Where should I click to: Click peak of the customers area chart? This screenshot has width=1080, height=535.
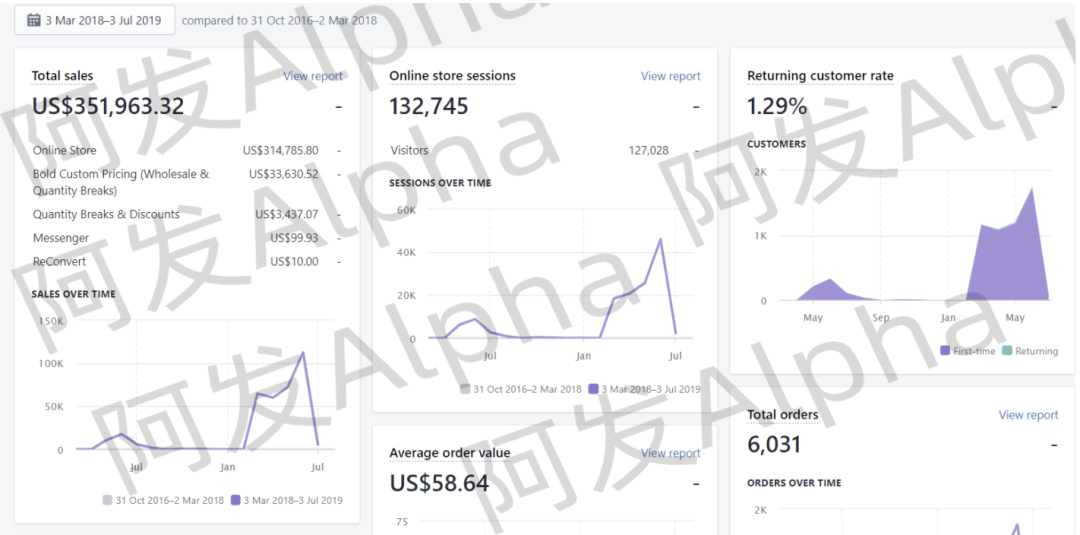tap(1032, 188)
